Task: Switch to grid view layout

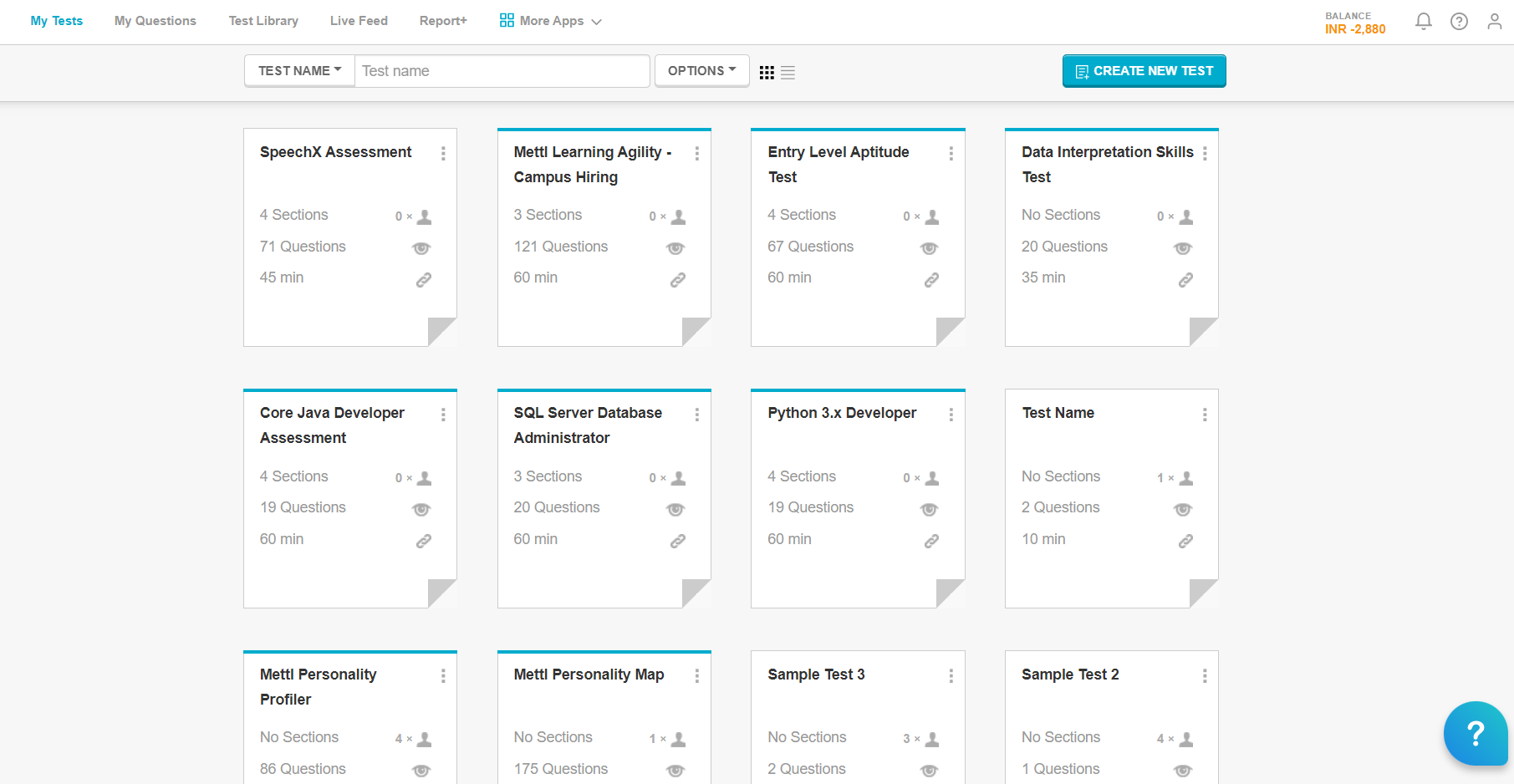Action: click(767, 73)
